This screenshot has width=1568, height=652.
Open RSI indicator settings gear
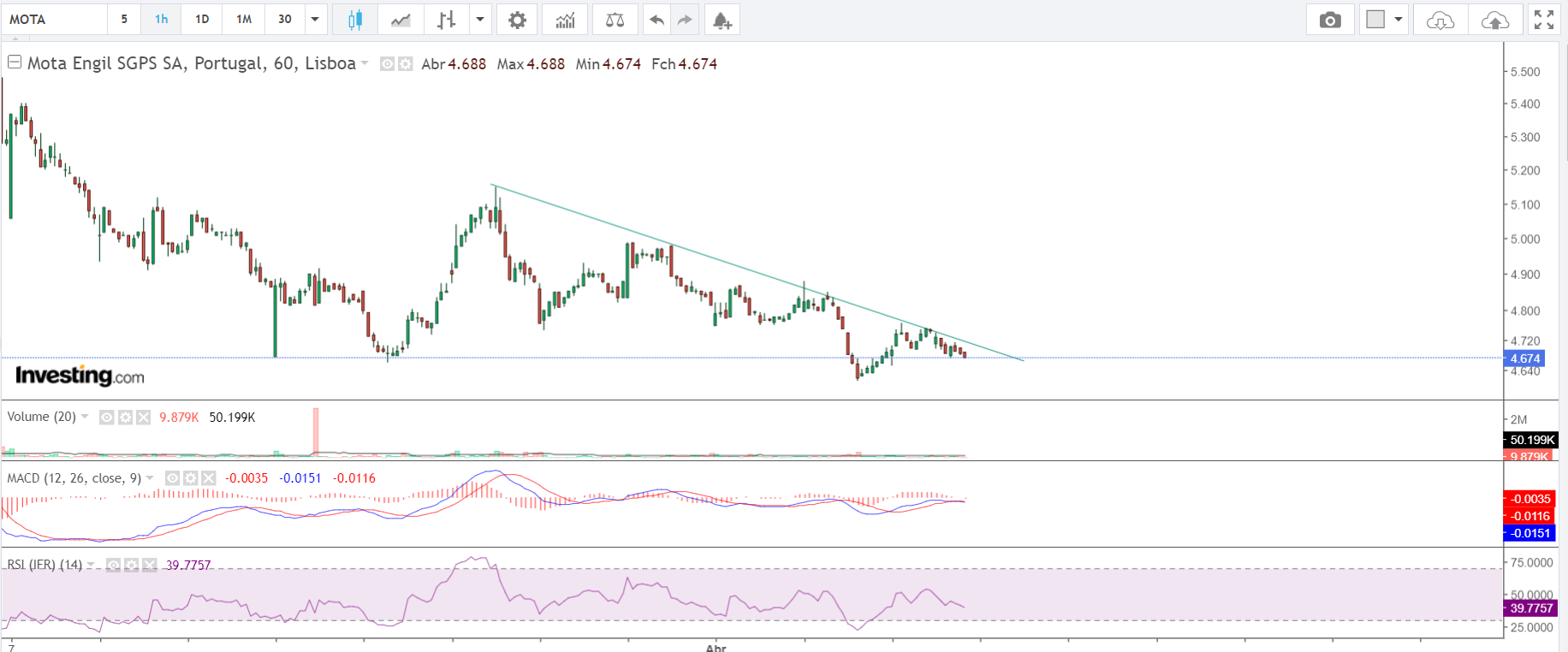[132, 565]
